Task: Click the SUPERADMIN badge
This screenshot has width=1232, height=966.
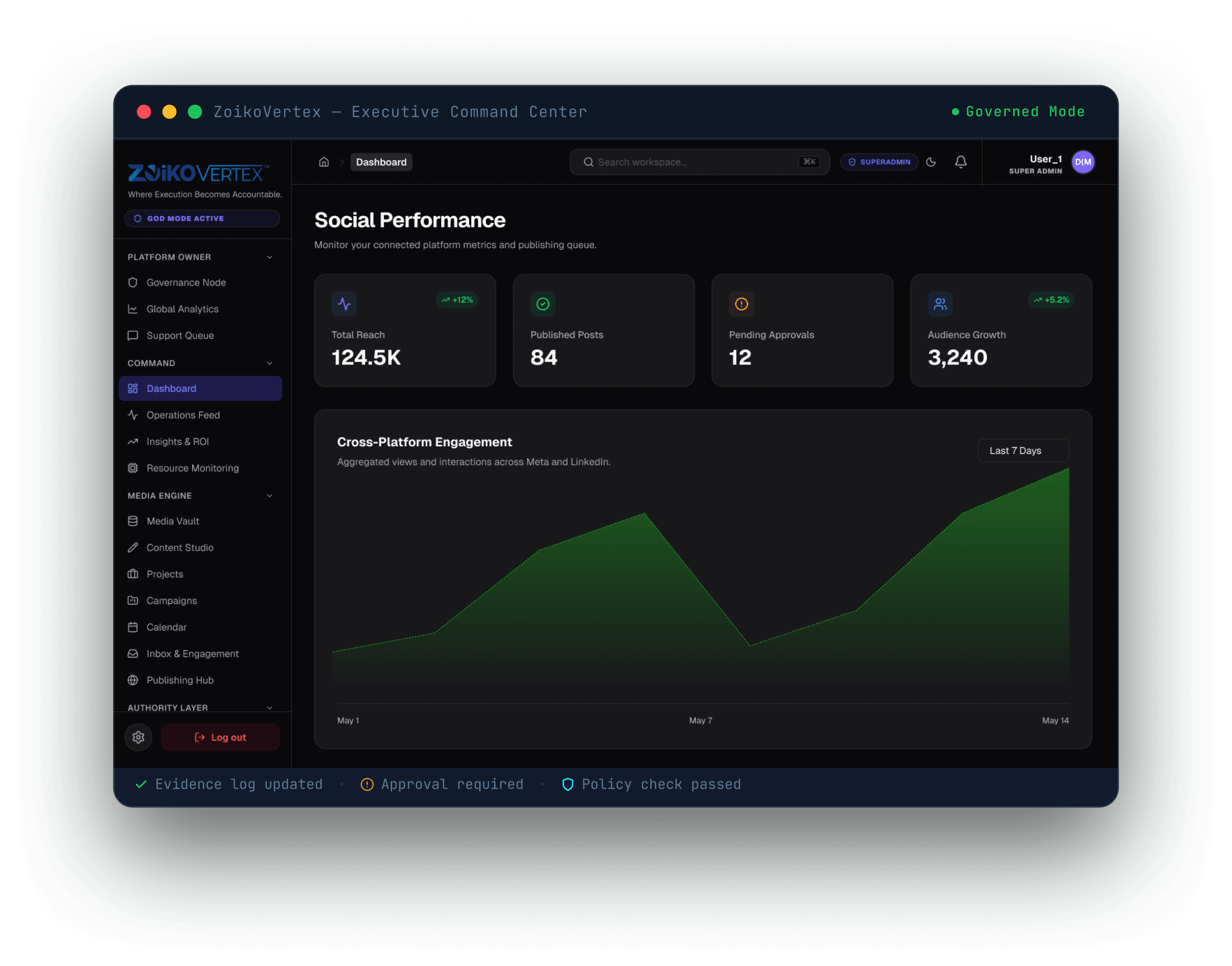Action: coord(878,162)
